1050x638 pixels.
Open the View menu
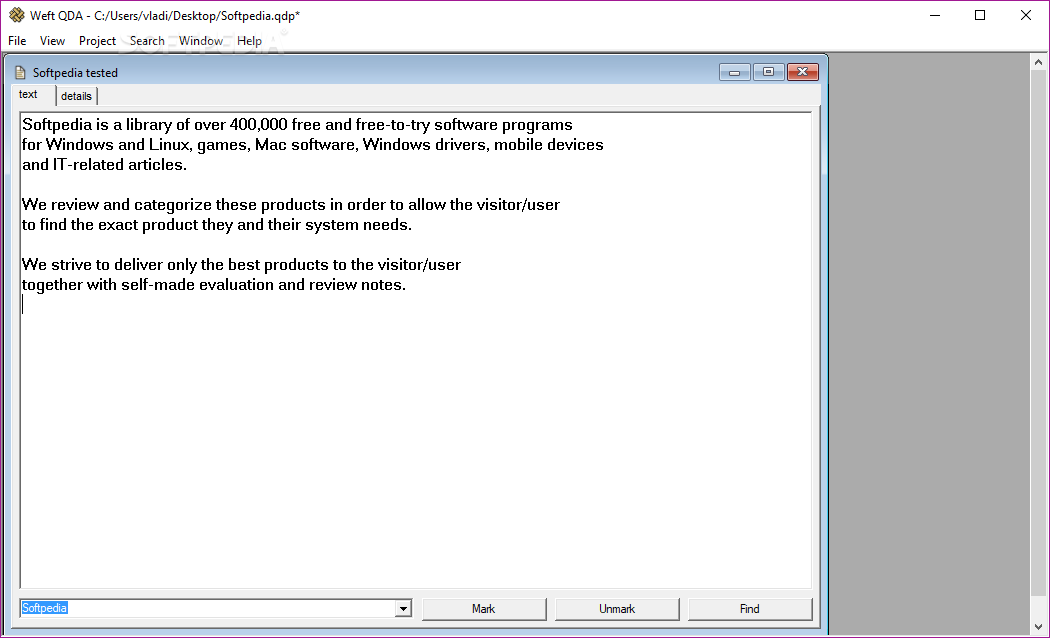52,41
